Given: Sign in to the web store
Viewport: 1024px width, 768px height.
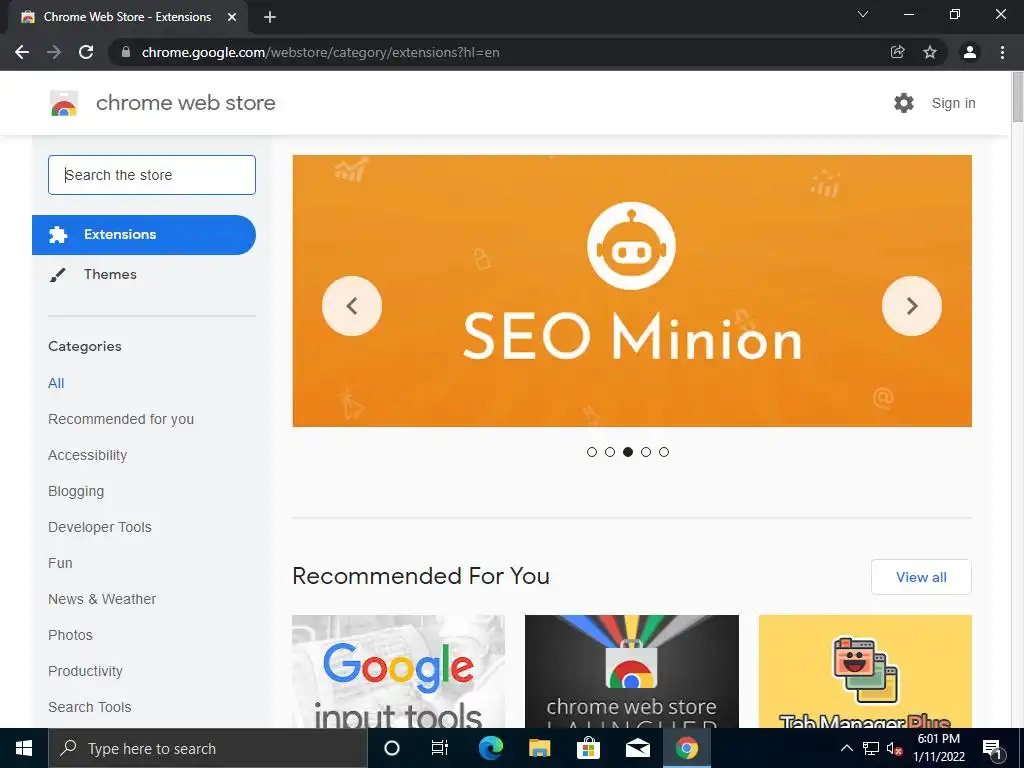Looking at the screenshot, I should click(x=953, y=103).
